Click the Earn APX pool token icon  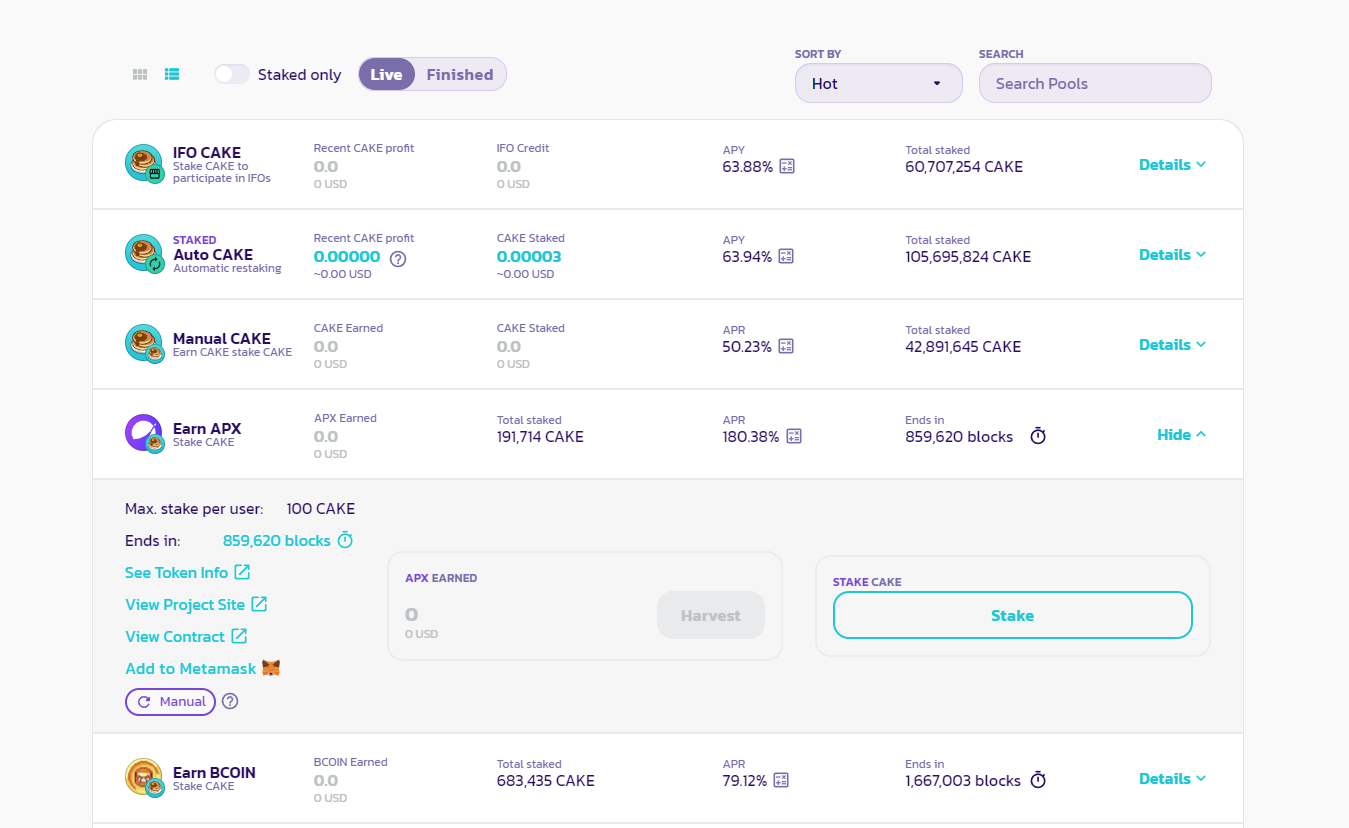144,433
